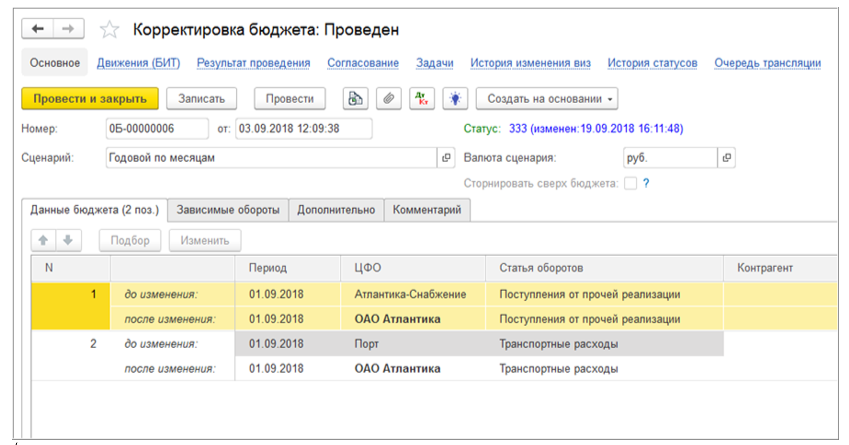Open the Валюта сценария selection button
The image size is (849, 445).
727,158
